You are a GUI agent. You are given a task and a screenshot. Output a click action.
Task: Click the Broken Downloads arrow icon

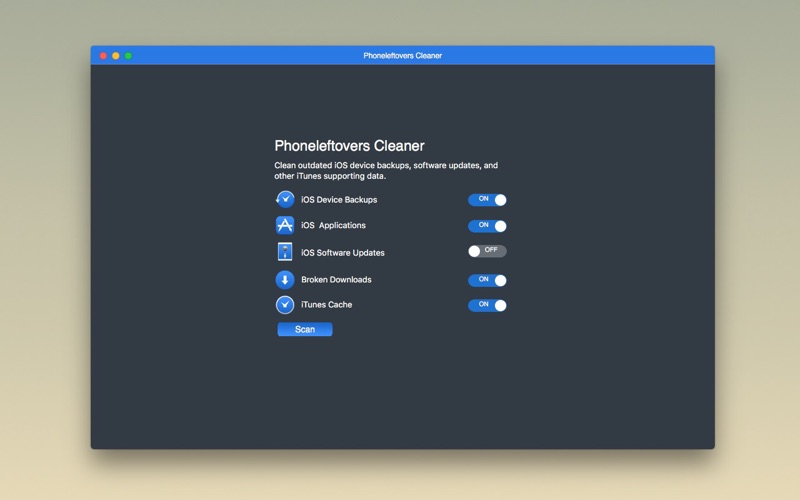[285, 280]
